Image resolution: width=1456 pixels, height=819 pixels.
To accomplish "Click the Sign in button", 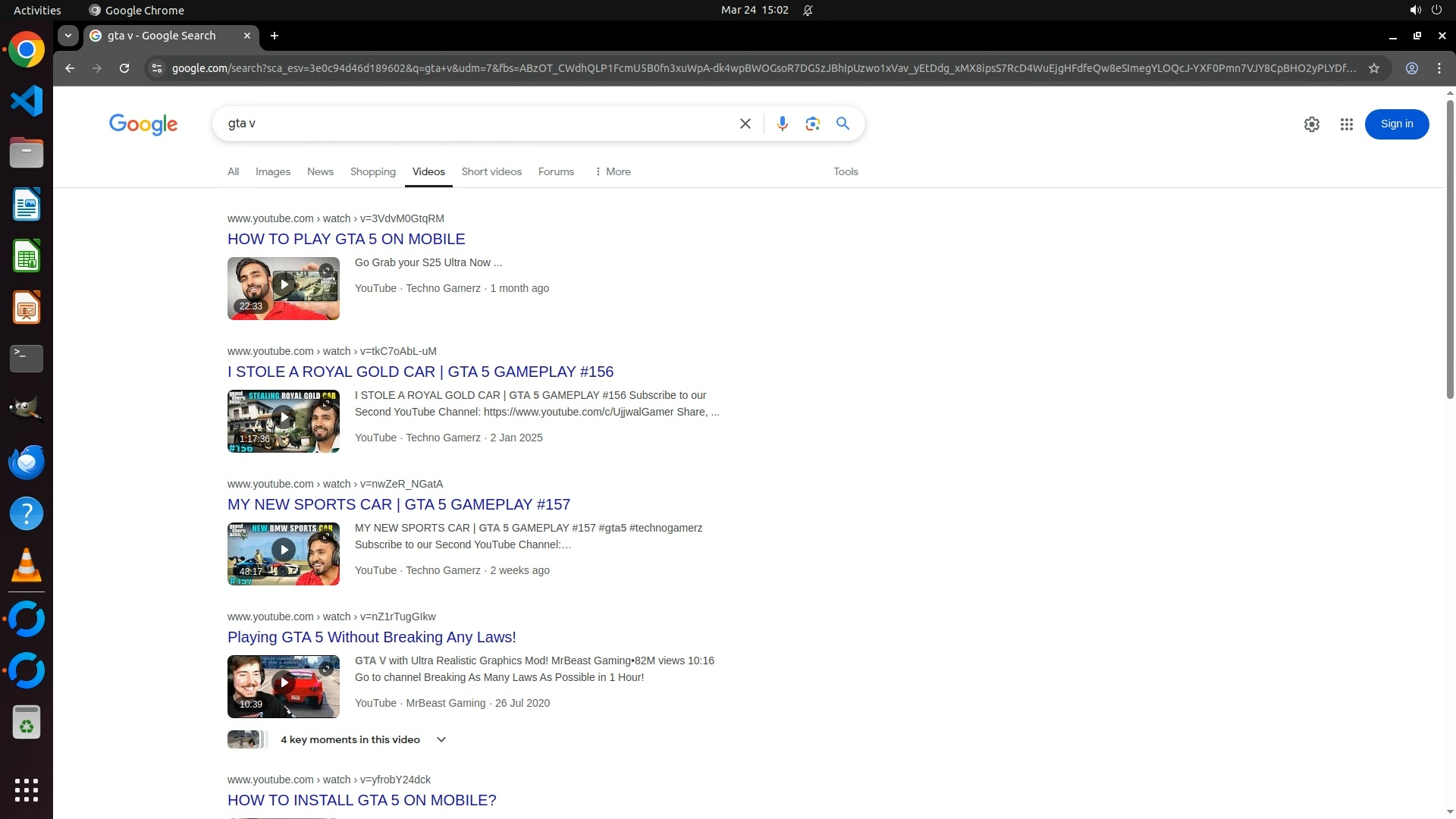I will point(1396,124).
